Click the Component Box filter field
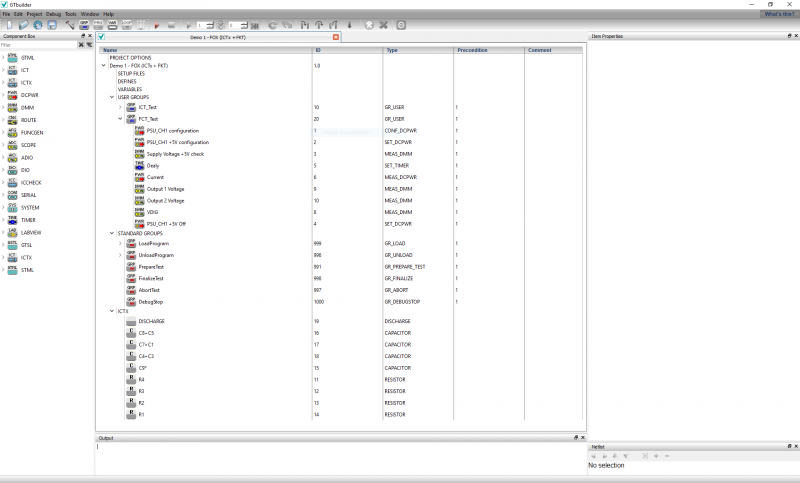This screenshot has height=483, width=800. 38,45
